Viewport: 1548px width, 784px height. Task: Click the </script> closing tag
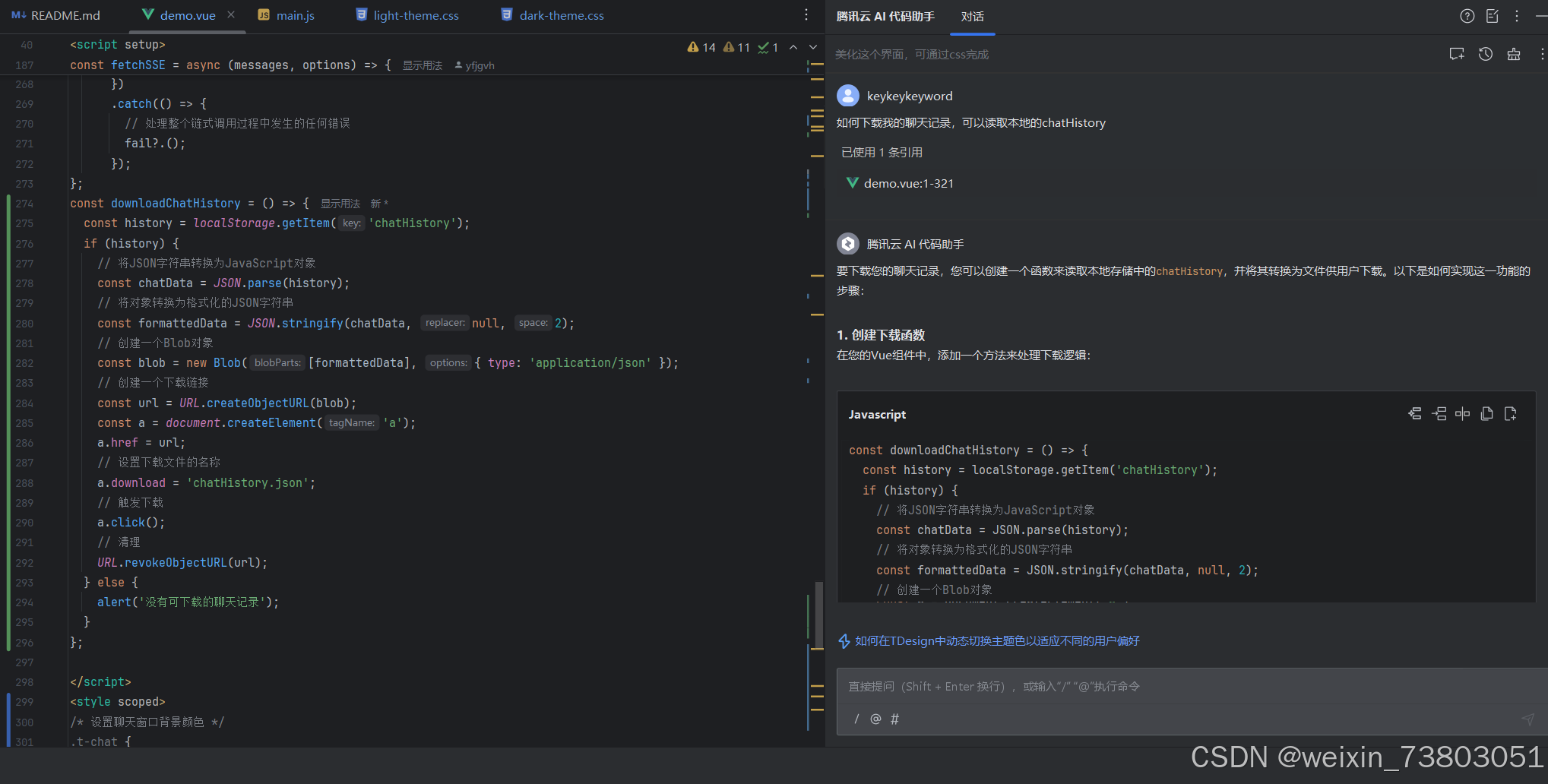pos(100,682)
